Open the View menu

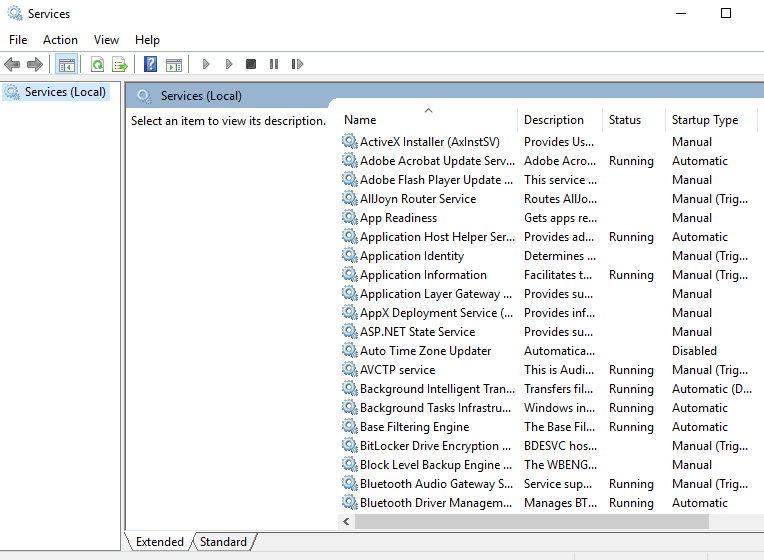coord(106,40)
